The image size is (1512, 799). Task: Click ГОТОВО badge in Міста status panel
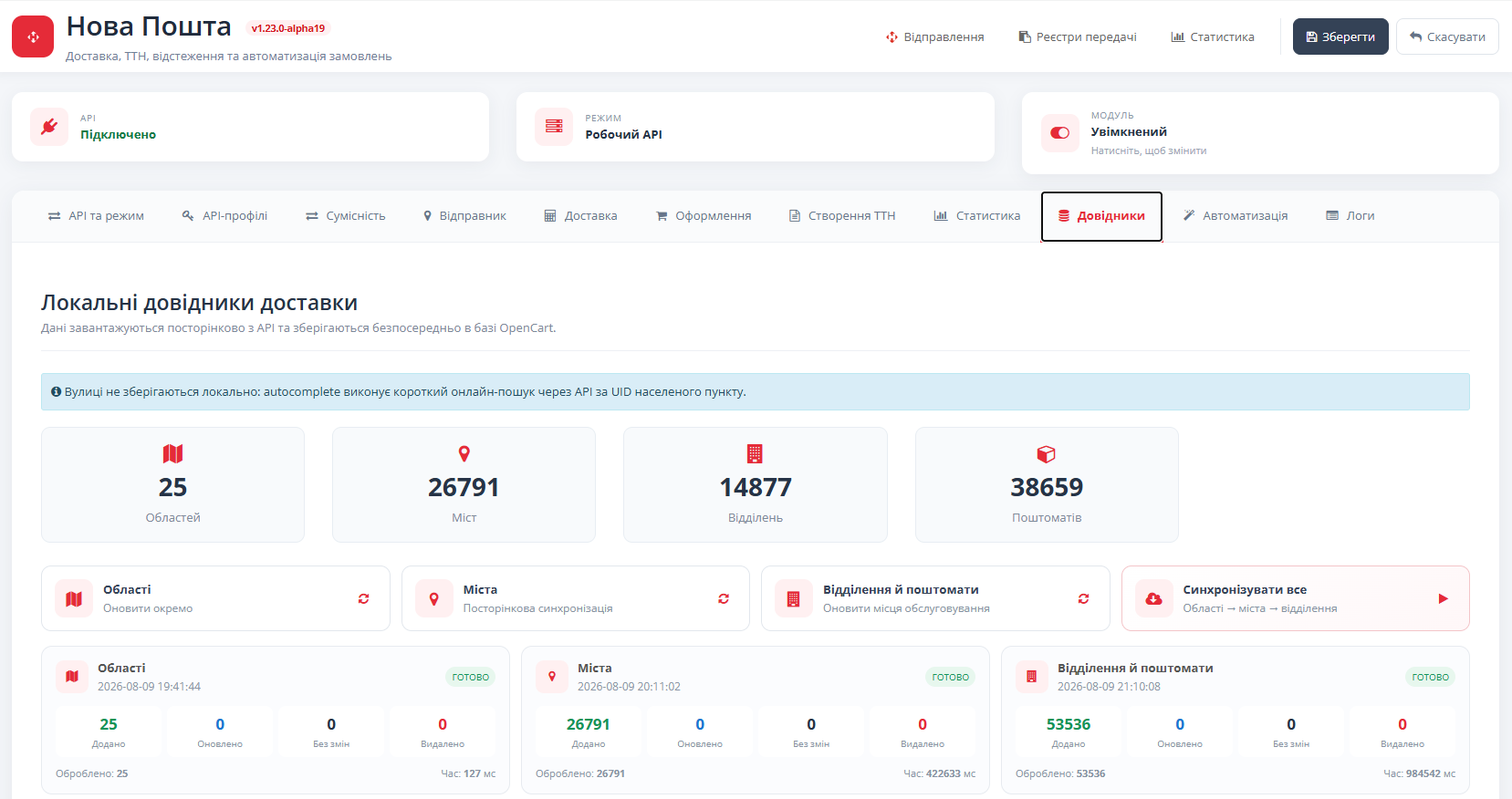click(951, 677)
